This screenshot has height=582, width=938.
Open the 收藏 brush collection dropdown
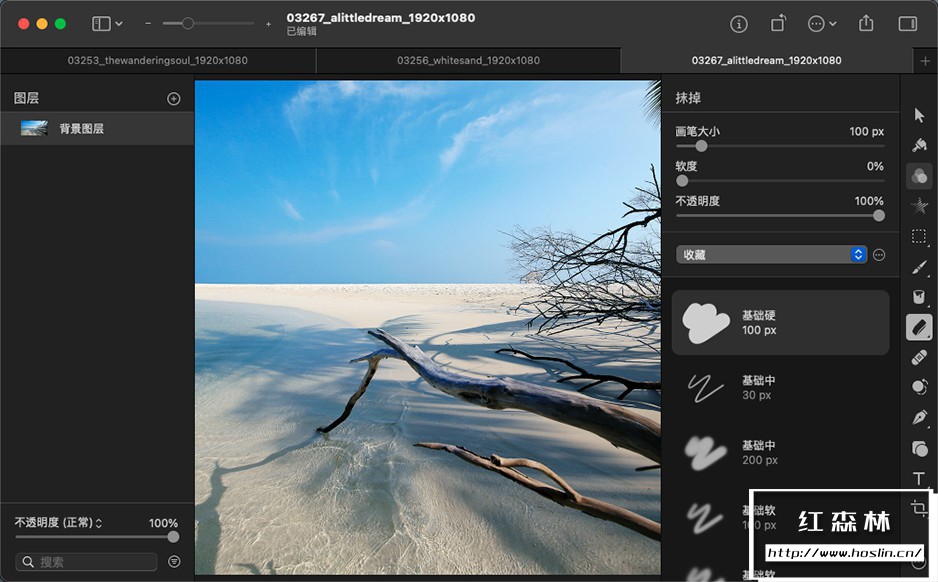(770, 254)
